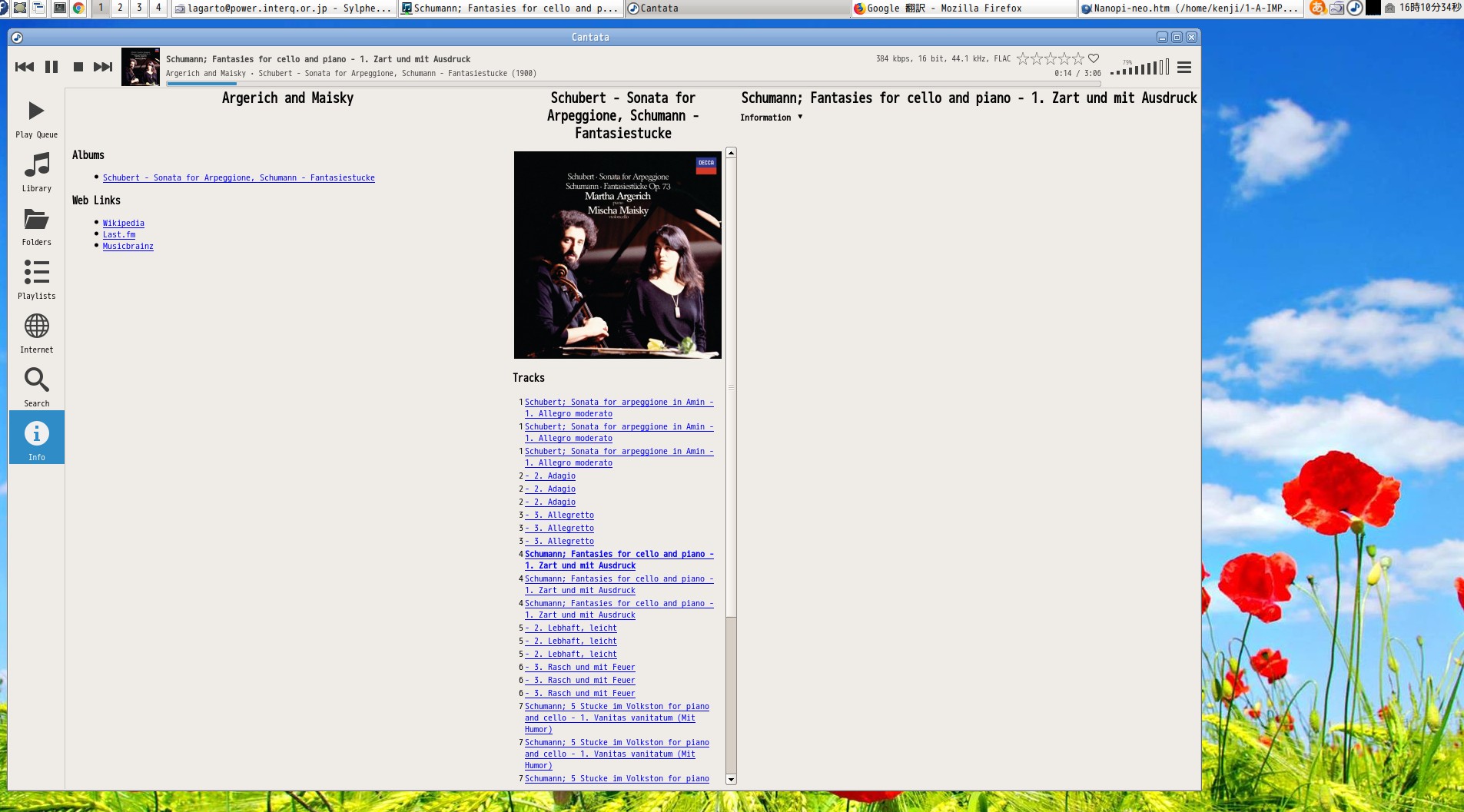Image resolution: width=1464 pixels, height=812 pixels.
Task: Stop playback with the stop button
Action: tap(78, 67)
